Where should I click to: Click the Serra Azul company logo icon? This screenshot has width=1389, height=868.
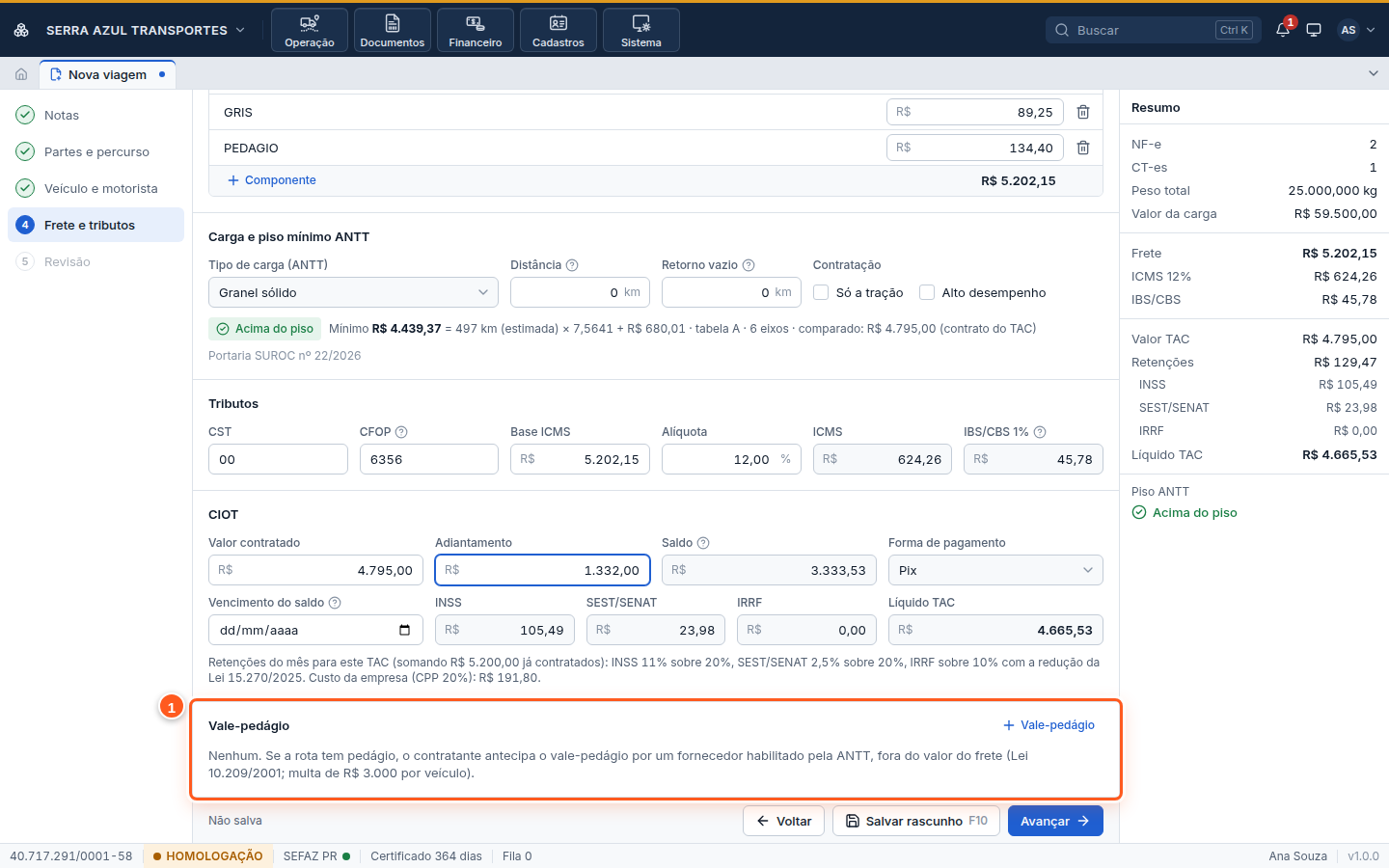click(x=21, y=30)
